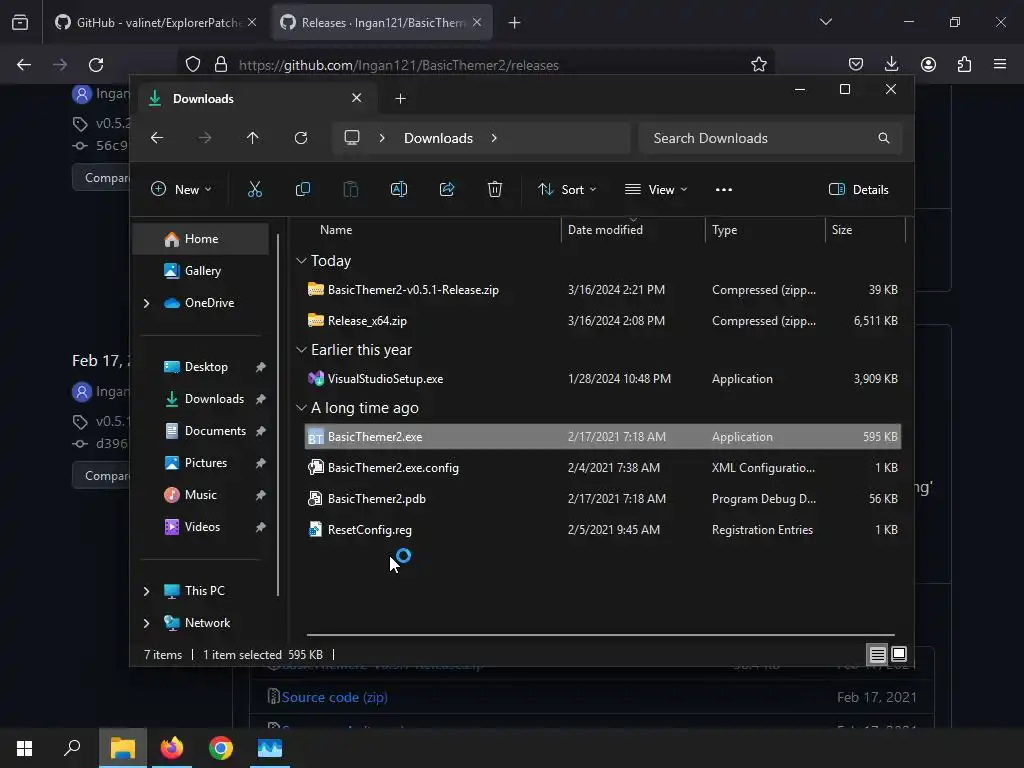Click the Cut icon in Explorer toolbar
The image size is (1024, 768).
(x=255, y=189)
